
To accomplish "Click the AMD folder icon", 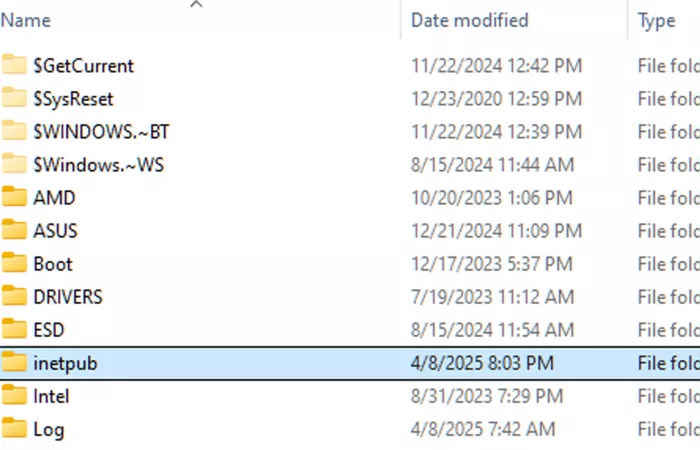I will [x=14, y=198].
